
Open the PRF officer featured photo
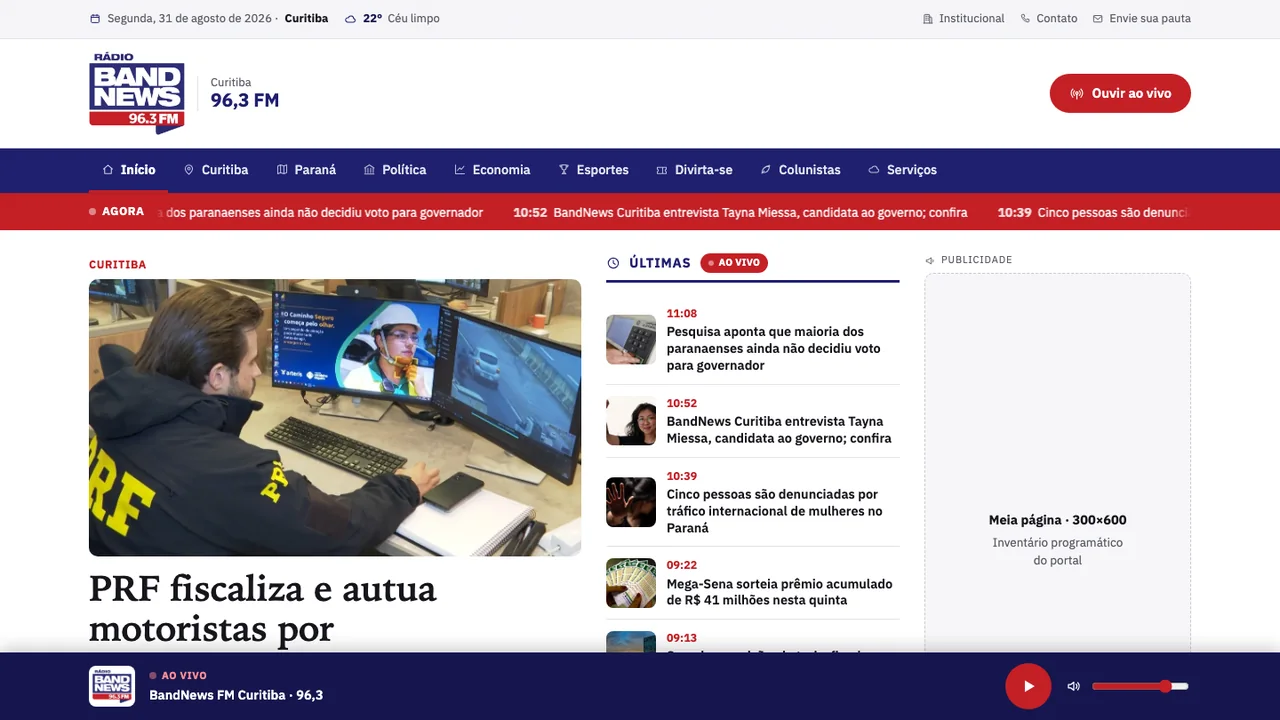click(x=335, y=417)
